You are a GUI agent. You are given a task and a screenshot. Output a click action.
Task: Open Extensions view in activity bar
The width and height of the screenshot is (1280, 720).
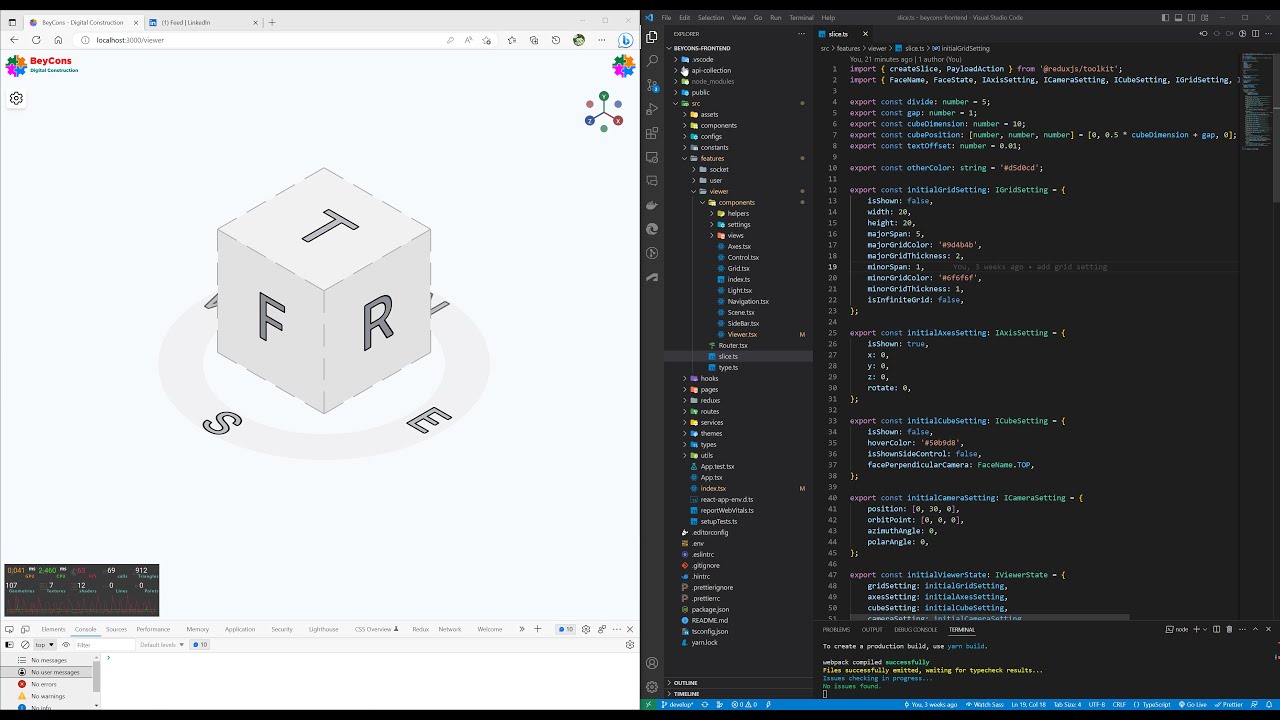pos(652,133)
